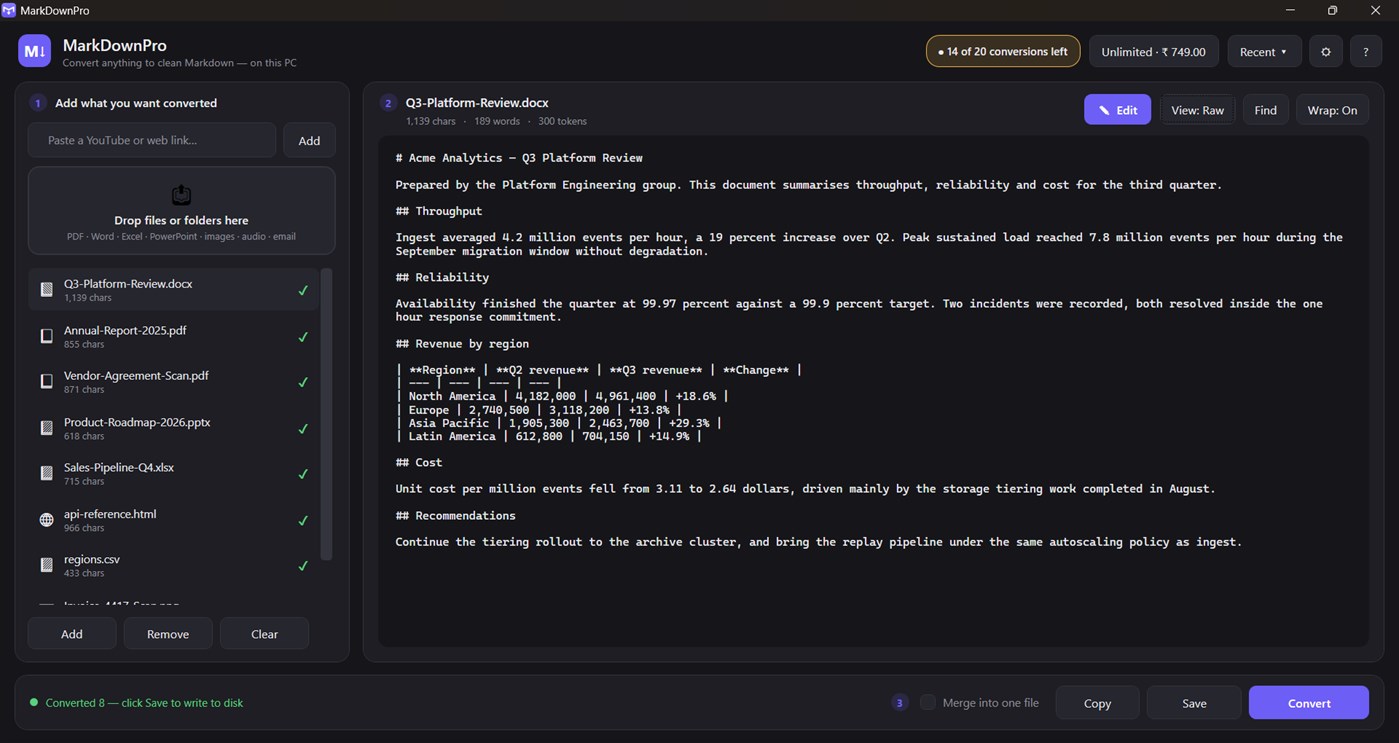The height and width of the screenshot is (743, 1399).
Task: Click green checkmark for Q3-Platform-Review.docx
Action: pos(303,291)
